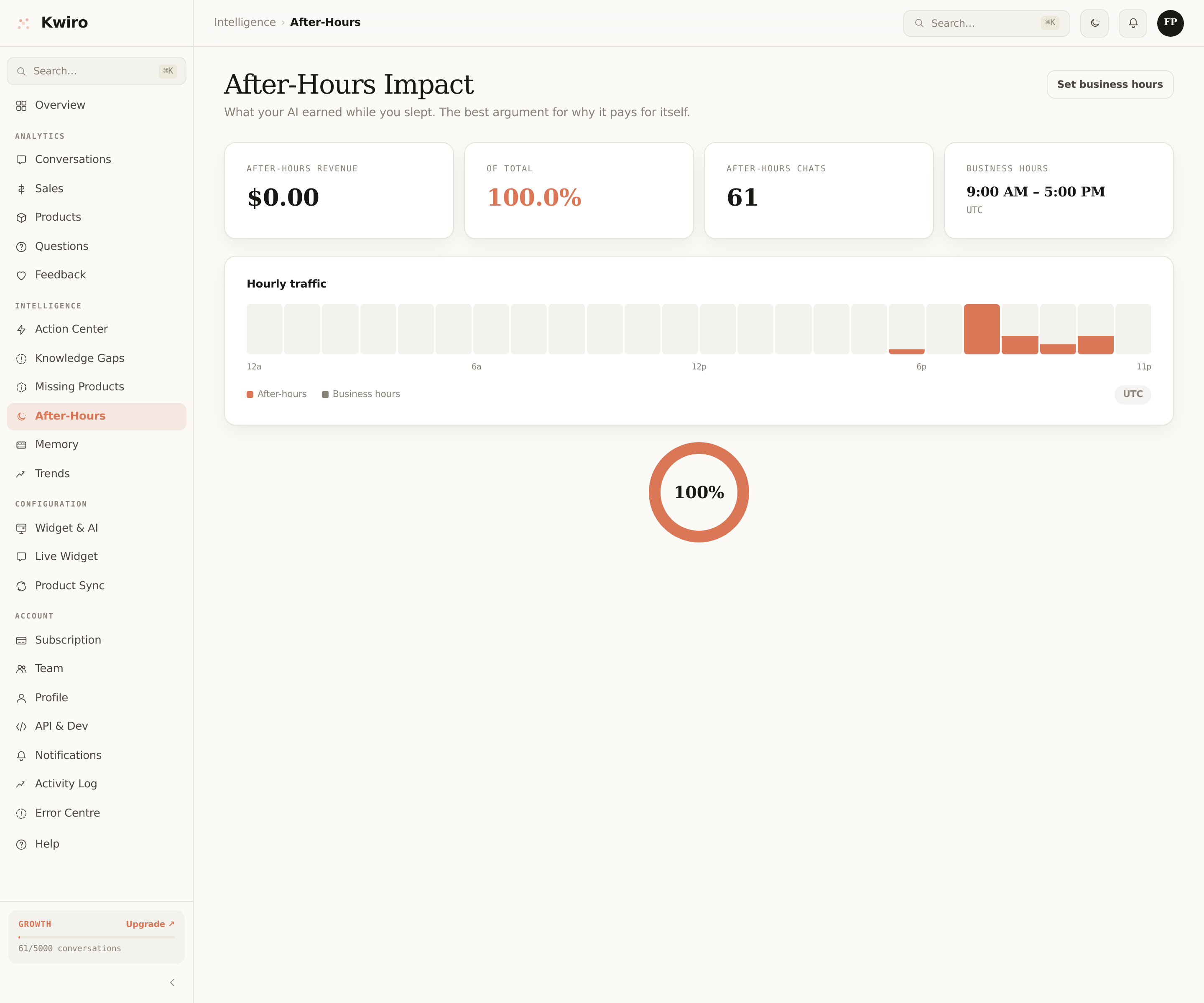The width and height of the screenshot is (1204, 1003).
Task: Click the Products box icon
Action: [x=21, y=218]
